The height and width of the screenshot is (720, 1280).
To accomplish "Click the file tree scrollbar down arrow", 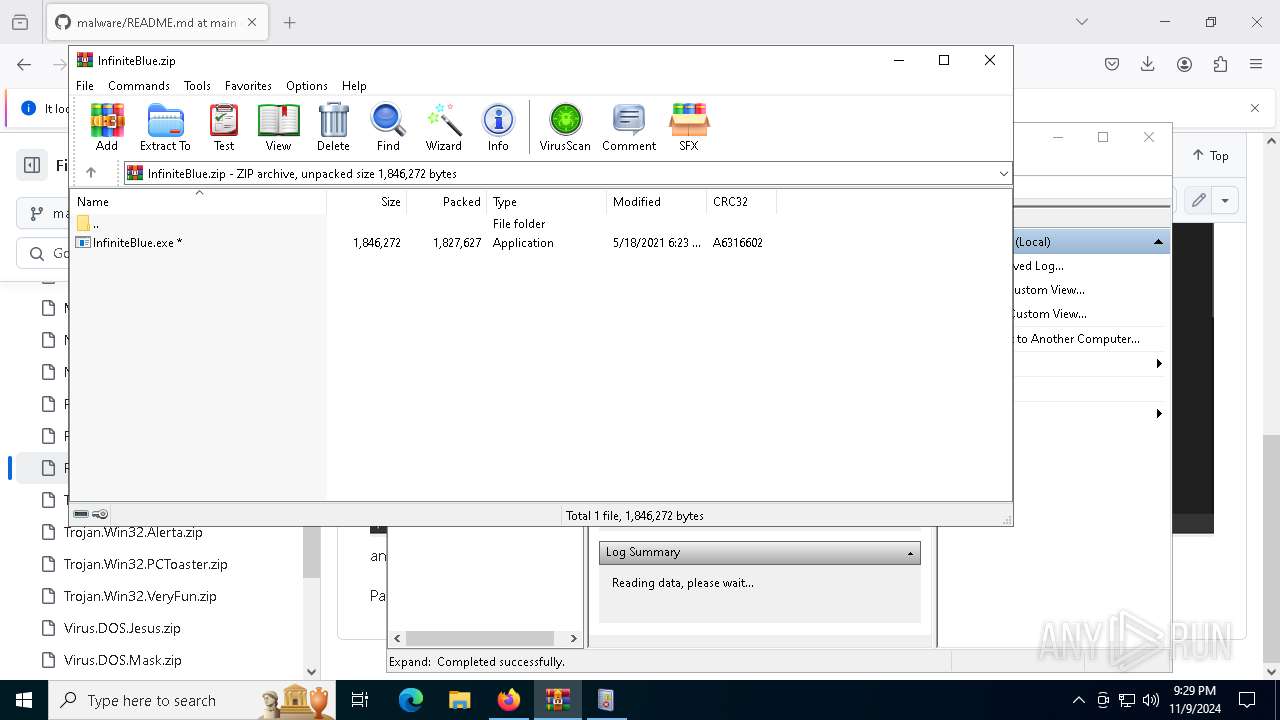I will coord(311,672).
